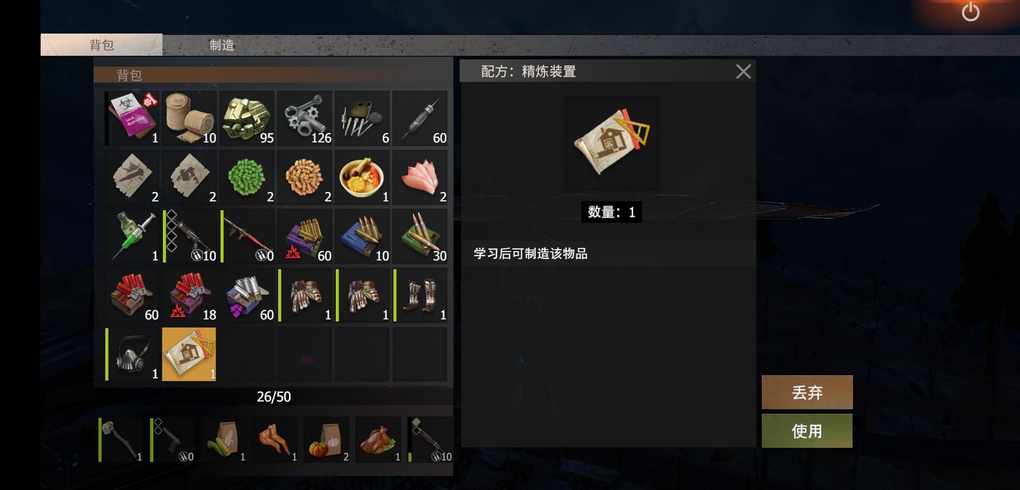Select the pumpkin seed bag in hotbar

point(327,440)
